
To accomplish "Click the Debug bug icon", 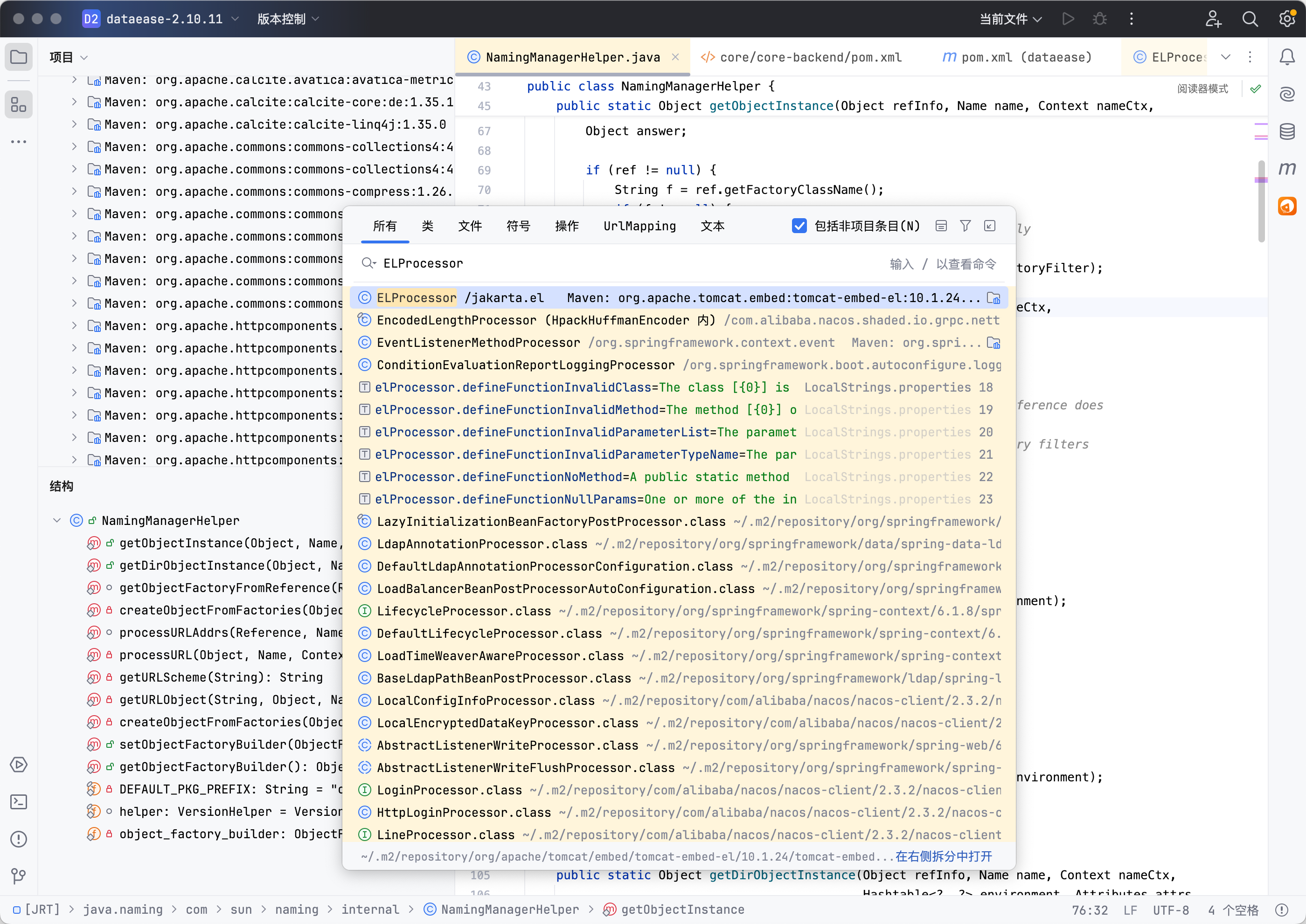I will (x=1099, y=19).
